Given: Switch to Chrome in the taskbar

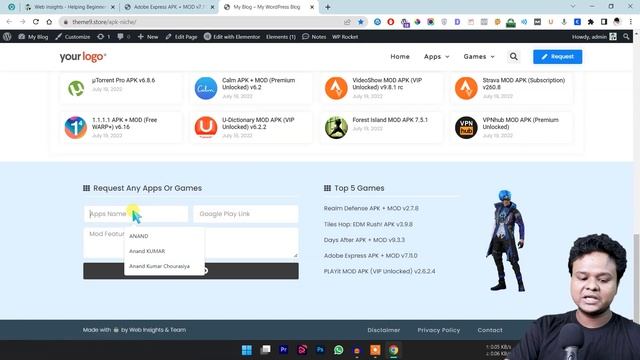Looking at the screenshot, I should (x=393, y=350).
